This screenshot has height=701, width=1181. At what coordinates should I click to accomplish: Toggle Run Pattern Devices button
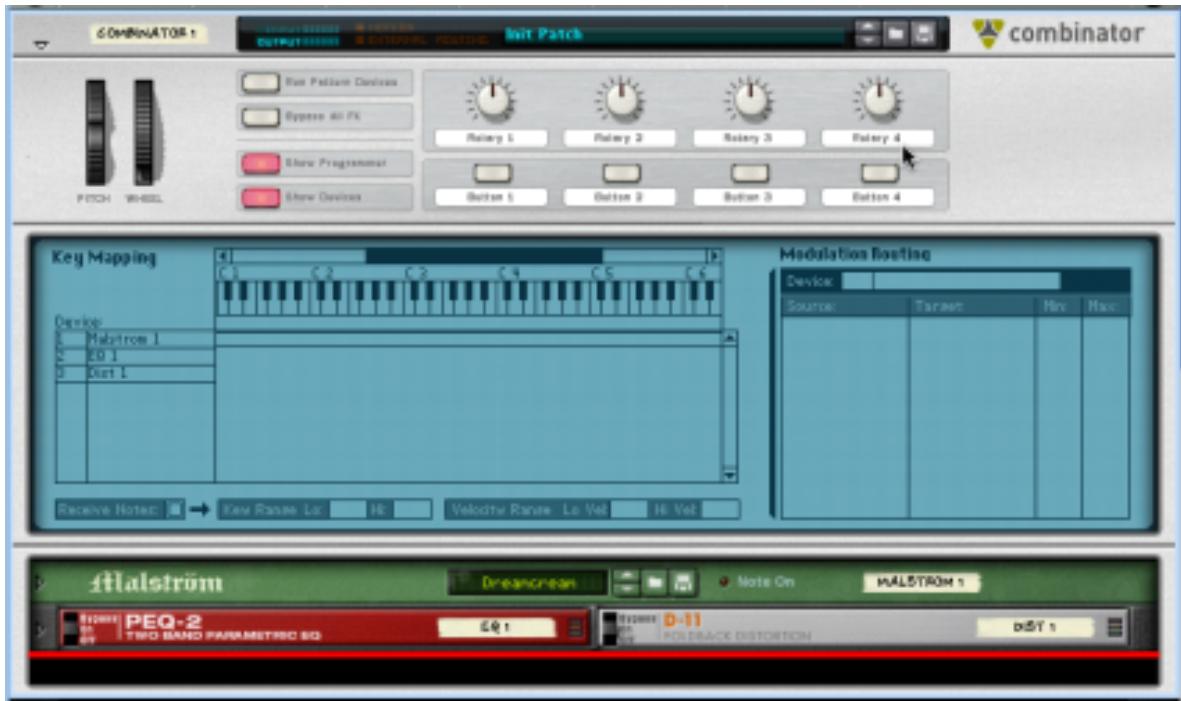tap(261, 82)
